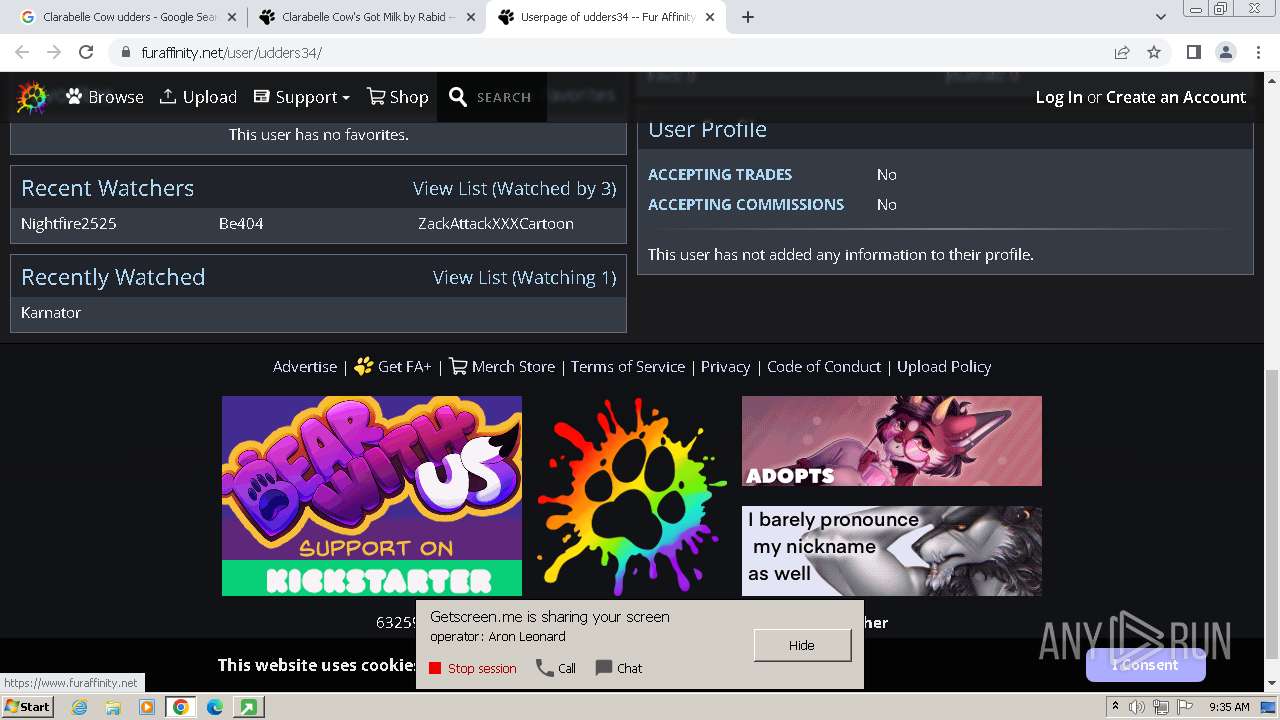This screenshot has height=720, width=1280.
Task: Click the search magnifier icon
Action: [458, 97]
